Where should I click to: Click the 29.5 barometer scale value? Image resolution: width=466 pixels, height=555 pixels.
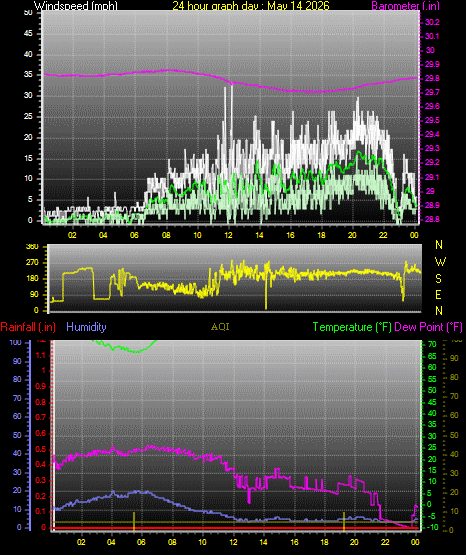(x=432, y=120)
